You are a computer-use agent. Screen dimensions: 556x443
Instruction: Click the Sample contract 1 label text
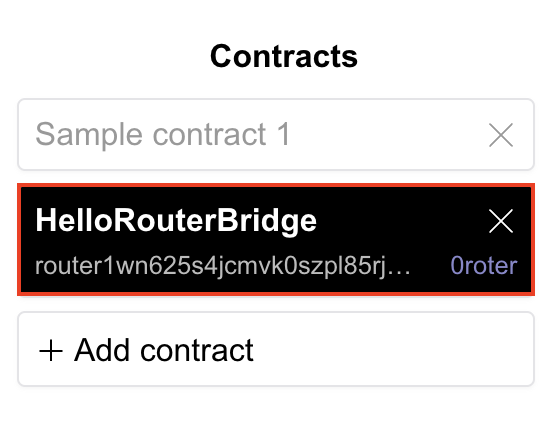[x=163, y=135]
